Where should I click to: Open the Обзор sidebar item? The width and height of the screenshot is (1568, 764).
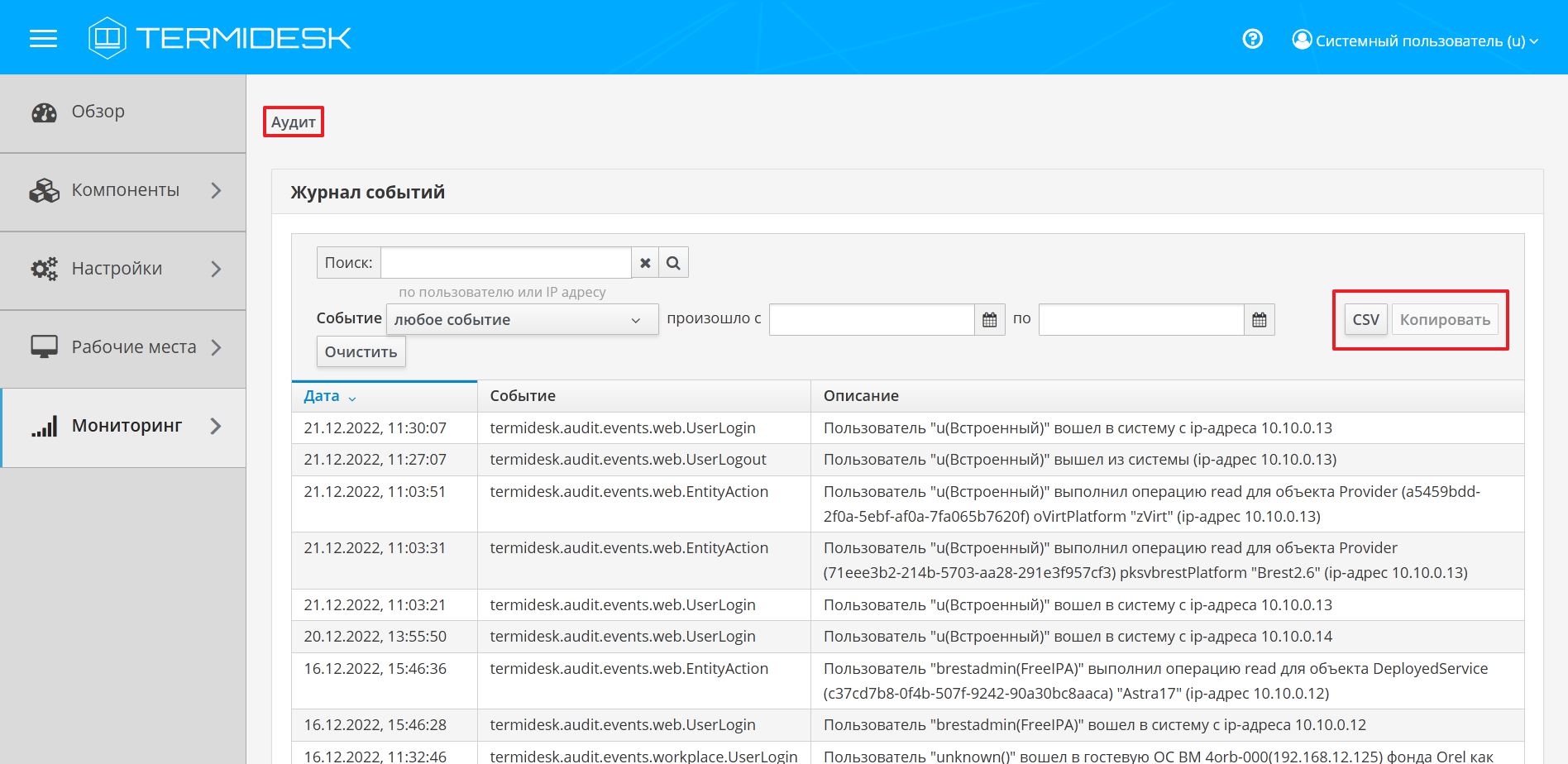coord(98,112)
